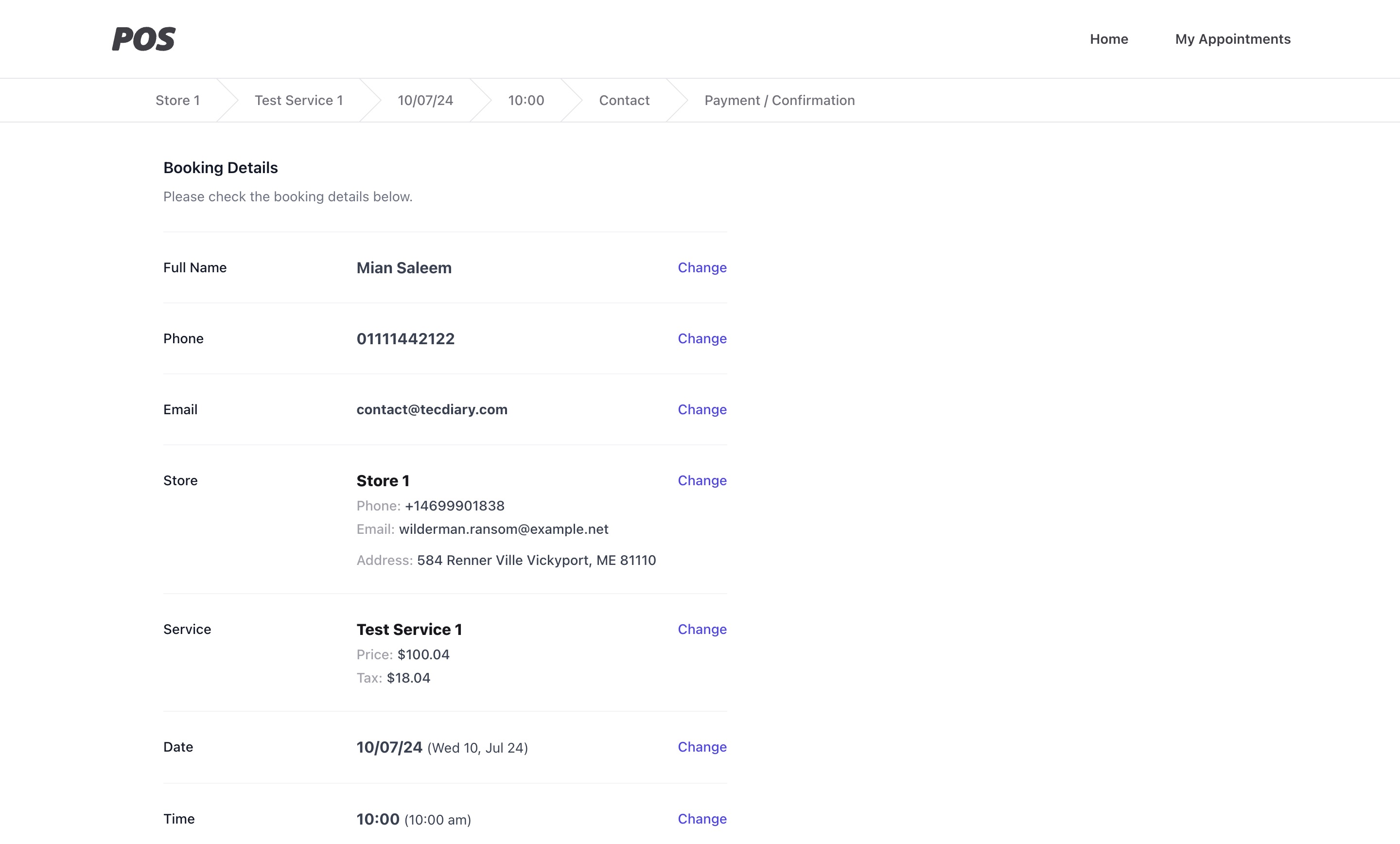Change the booking Date

pos(702,747)
